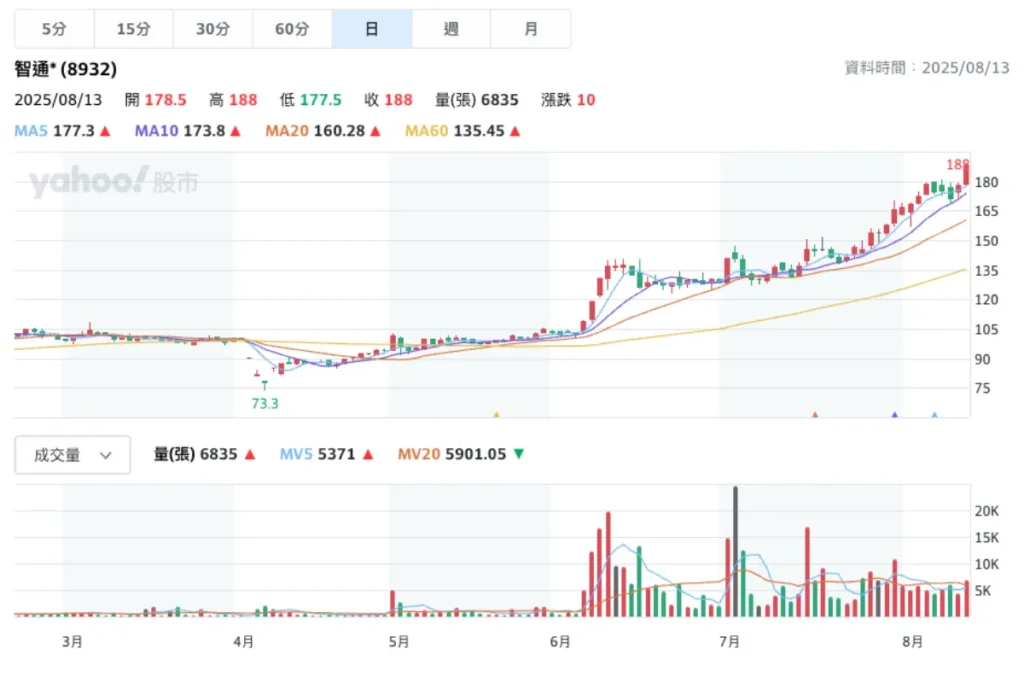Open the 成交量 indicator dropdown

[72, 454]
